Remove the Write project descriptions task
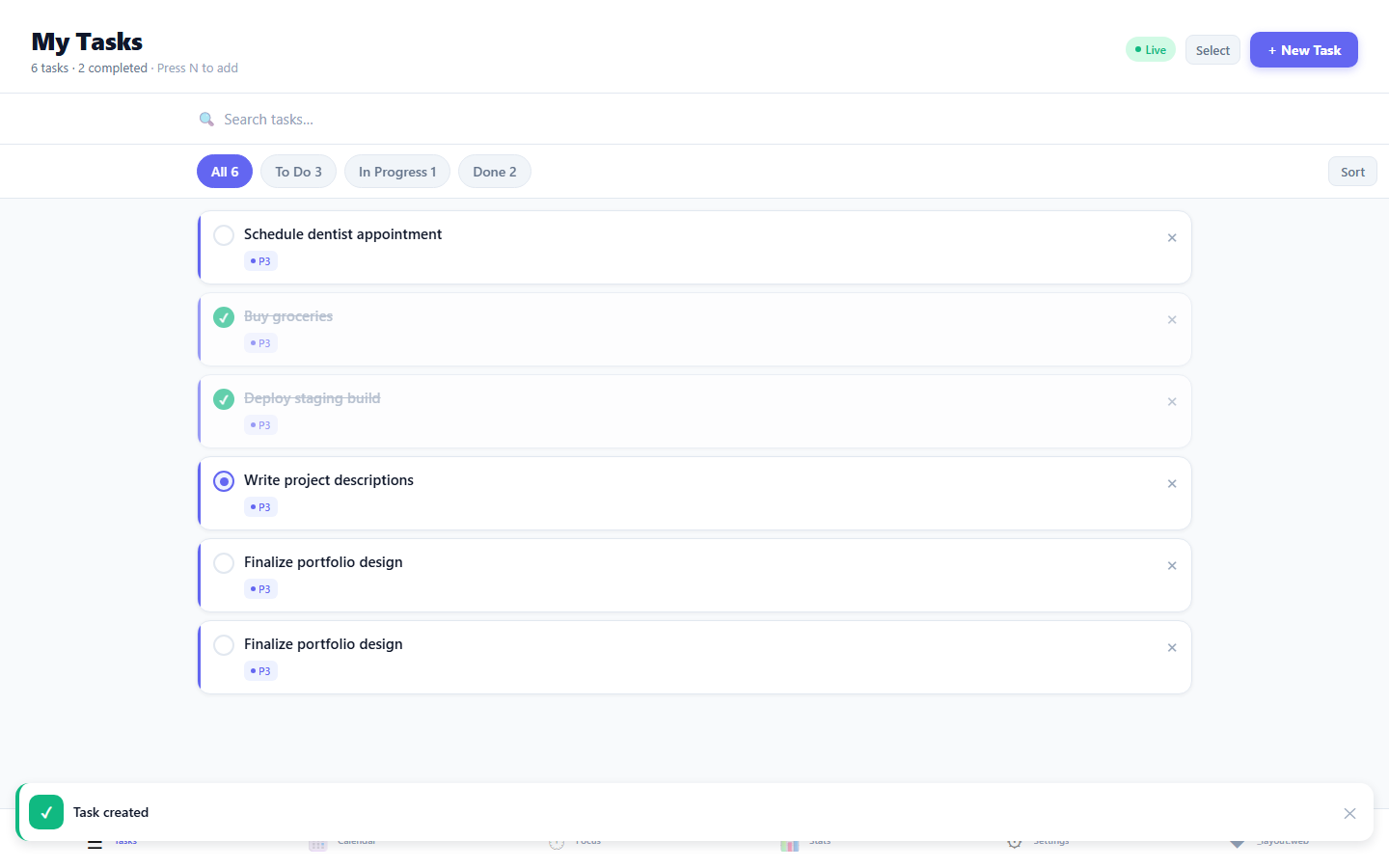Viewport: 1389px width, 868px height. click(x=1172, y=484)
